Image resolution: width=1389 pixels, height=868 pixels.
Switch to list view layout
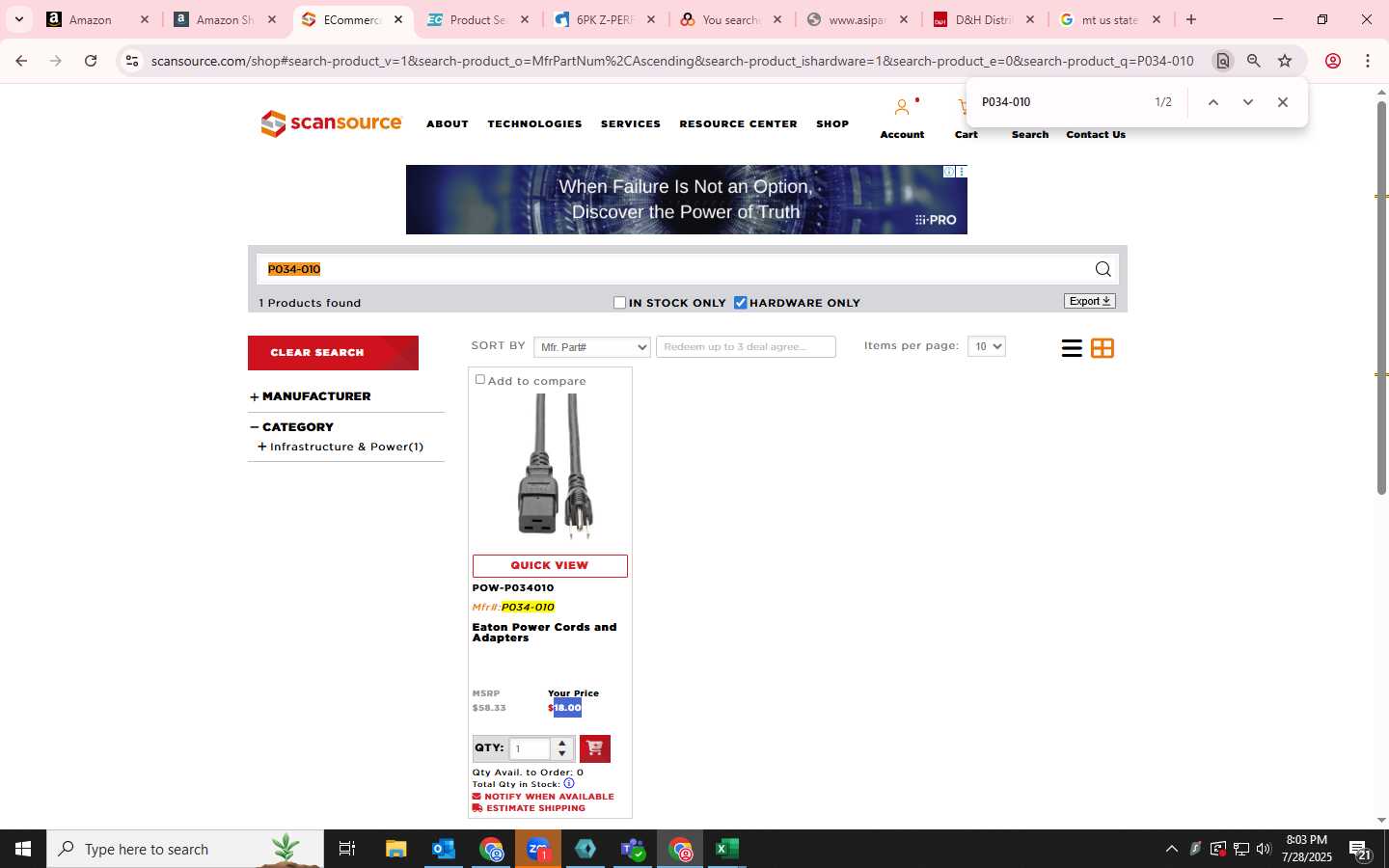click(1071, 348)
